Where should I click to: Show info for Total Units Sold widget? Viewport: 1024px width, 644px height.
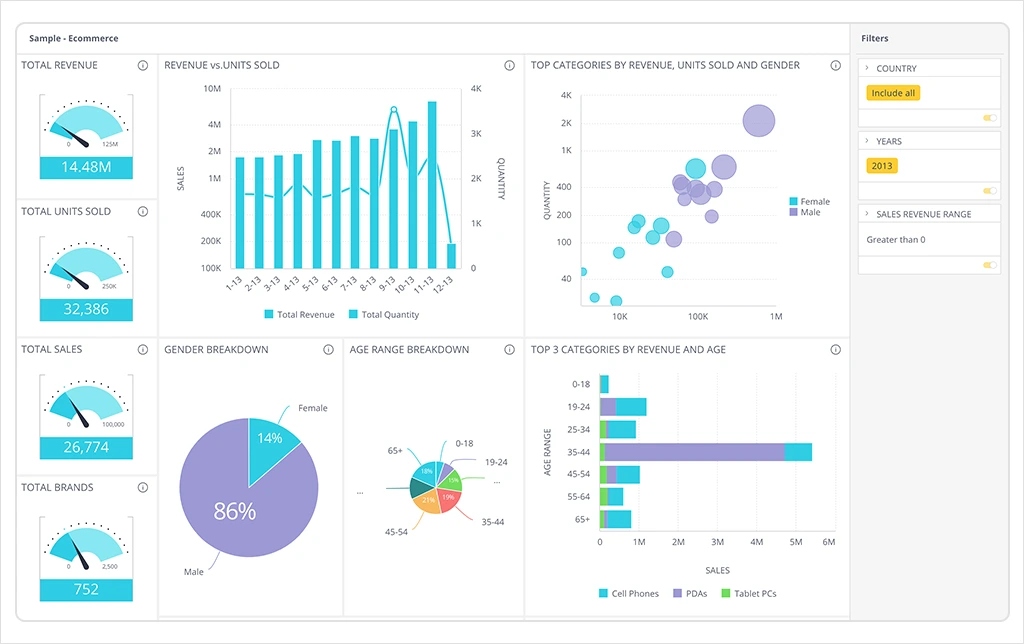coord(143,212)
